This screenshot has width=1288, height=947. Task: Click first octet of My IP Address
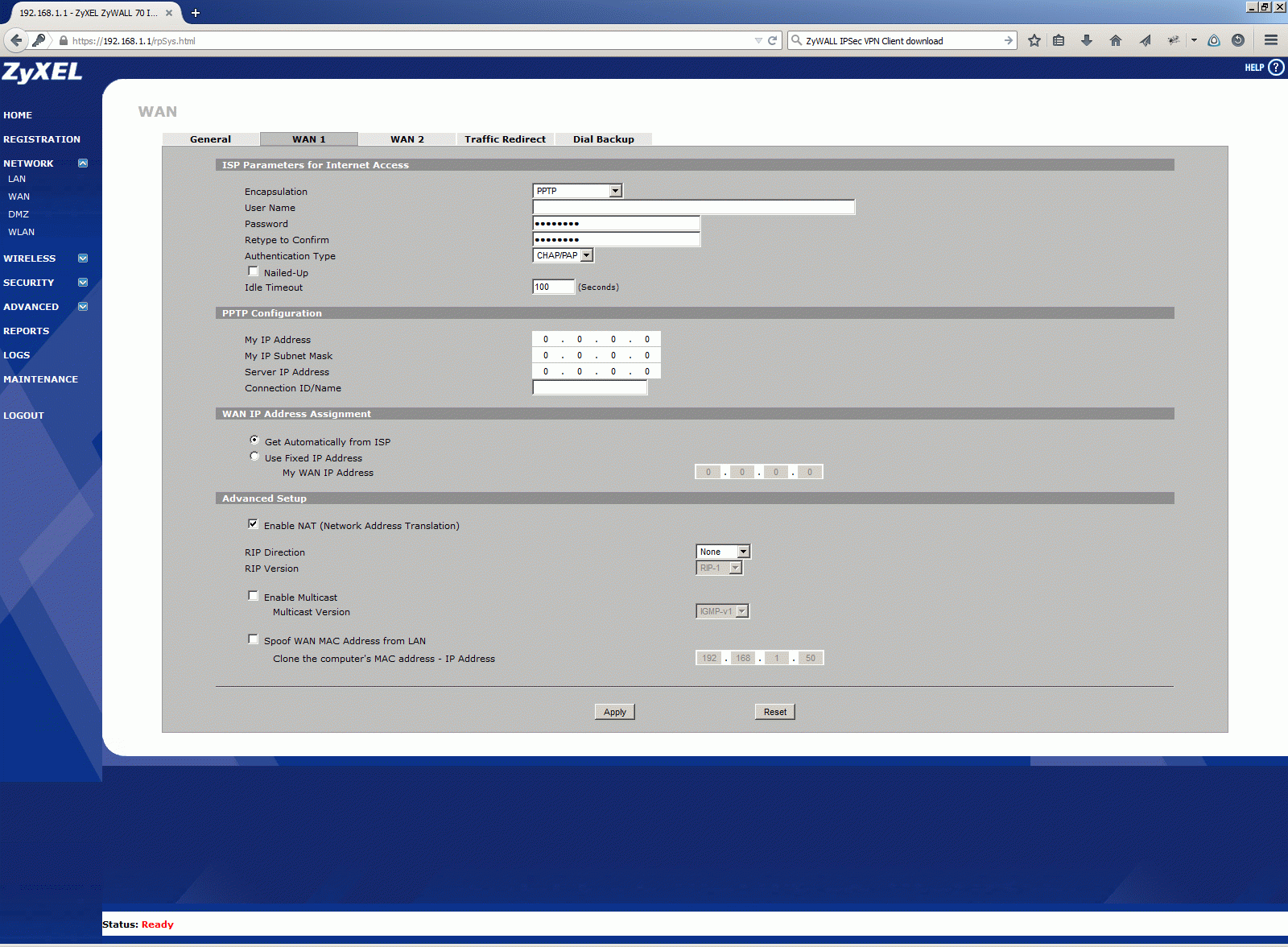546,339
